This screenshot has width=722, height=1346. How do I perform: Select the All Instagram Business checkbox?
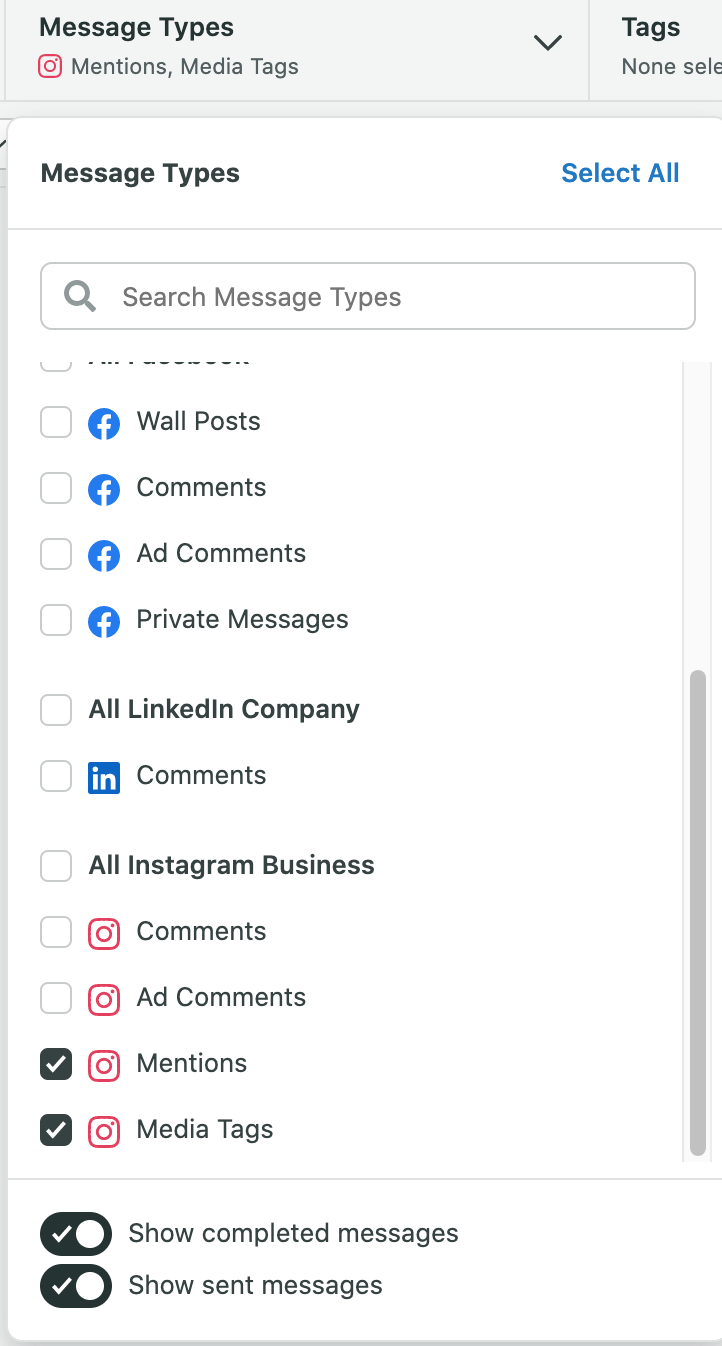coord(56,866)
